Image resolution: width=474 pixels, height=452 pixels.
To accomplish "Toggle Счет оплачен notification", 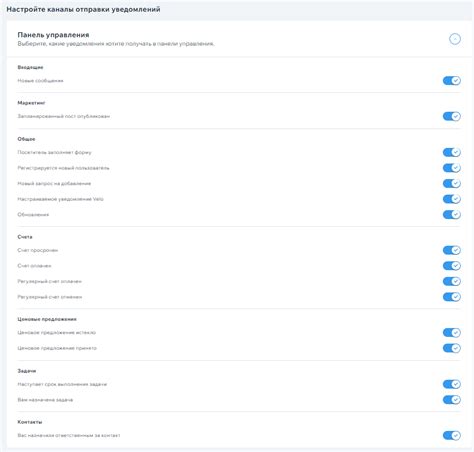I will (x=452, y=266).
